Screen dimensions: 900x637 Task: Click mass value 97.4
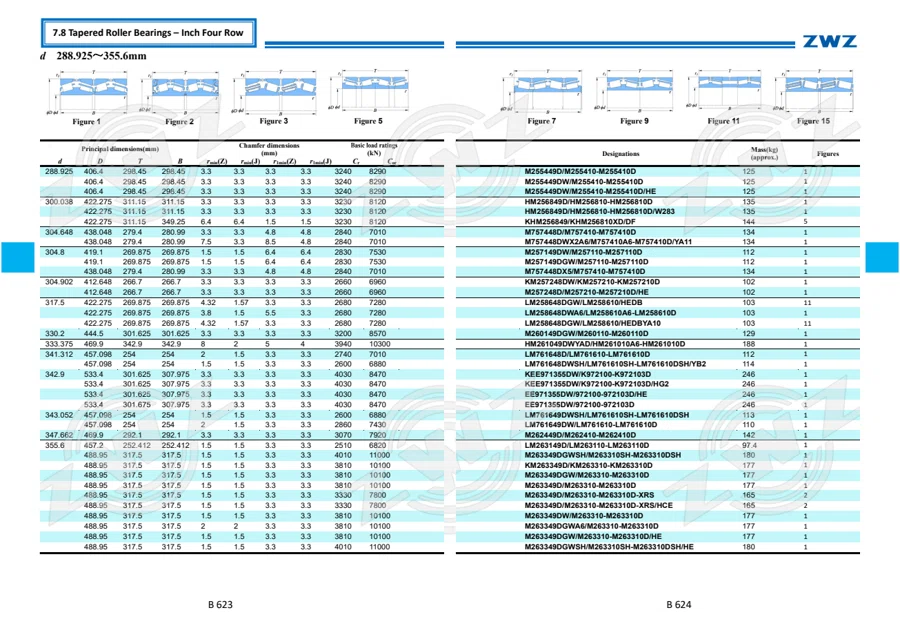pyautogui.click(x=749, y=445)
